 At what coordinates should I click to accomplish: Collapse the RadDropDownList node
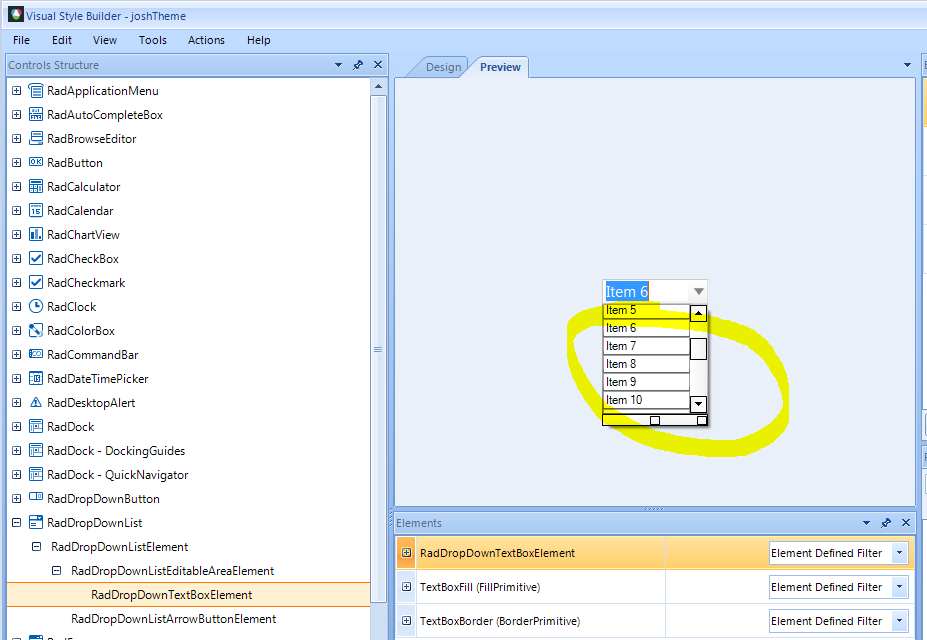[17, 522]
